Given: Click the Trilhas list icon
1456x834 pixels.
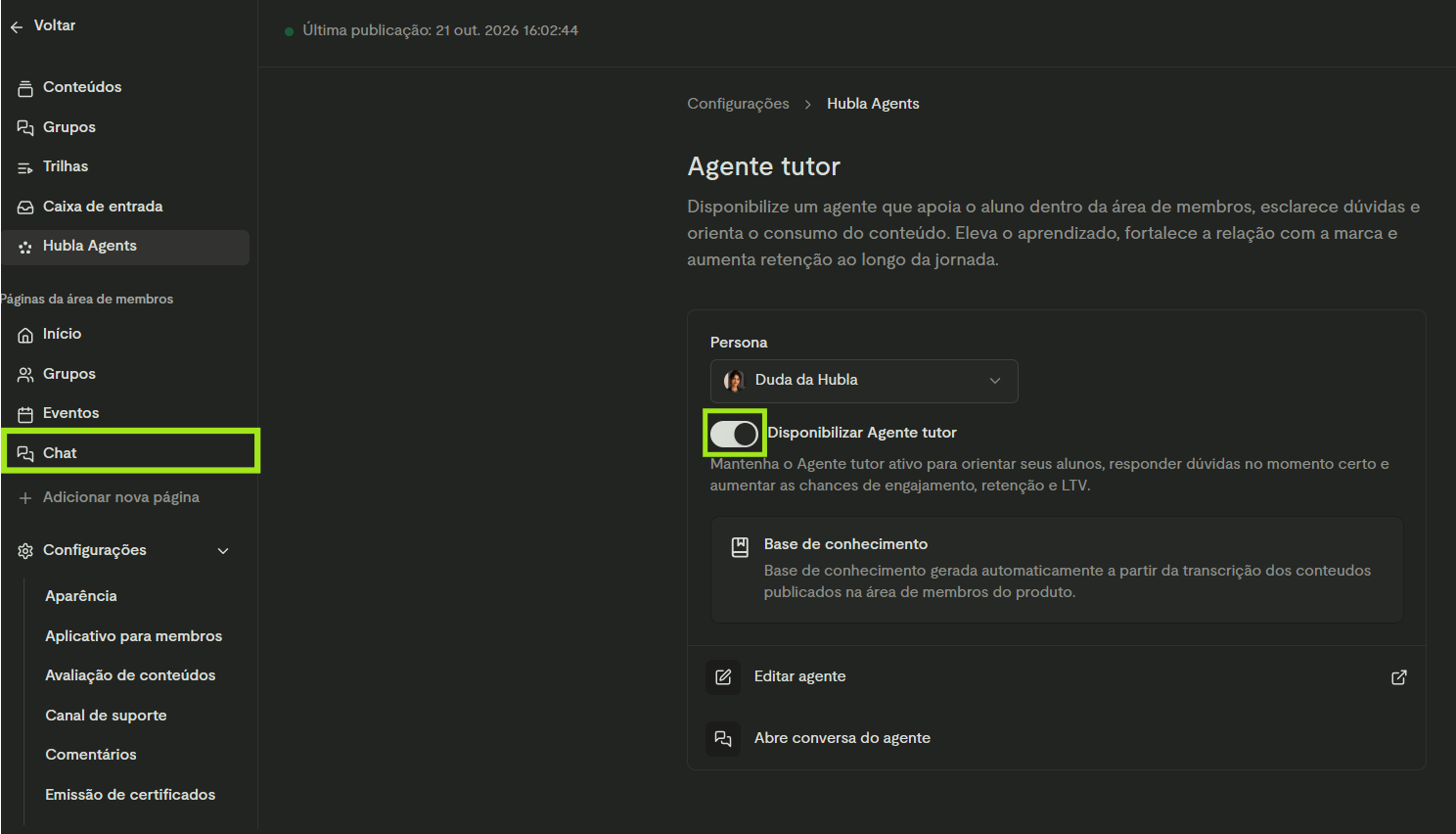Looking at the screenshot, I should click(x=25, y=167).
